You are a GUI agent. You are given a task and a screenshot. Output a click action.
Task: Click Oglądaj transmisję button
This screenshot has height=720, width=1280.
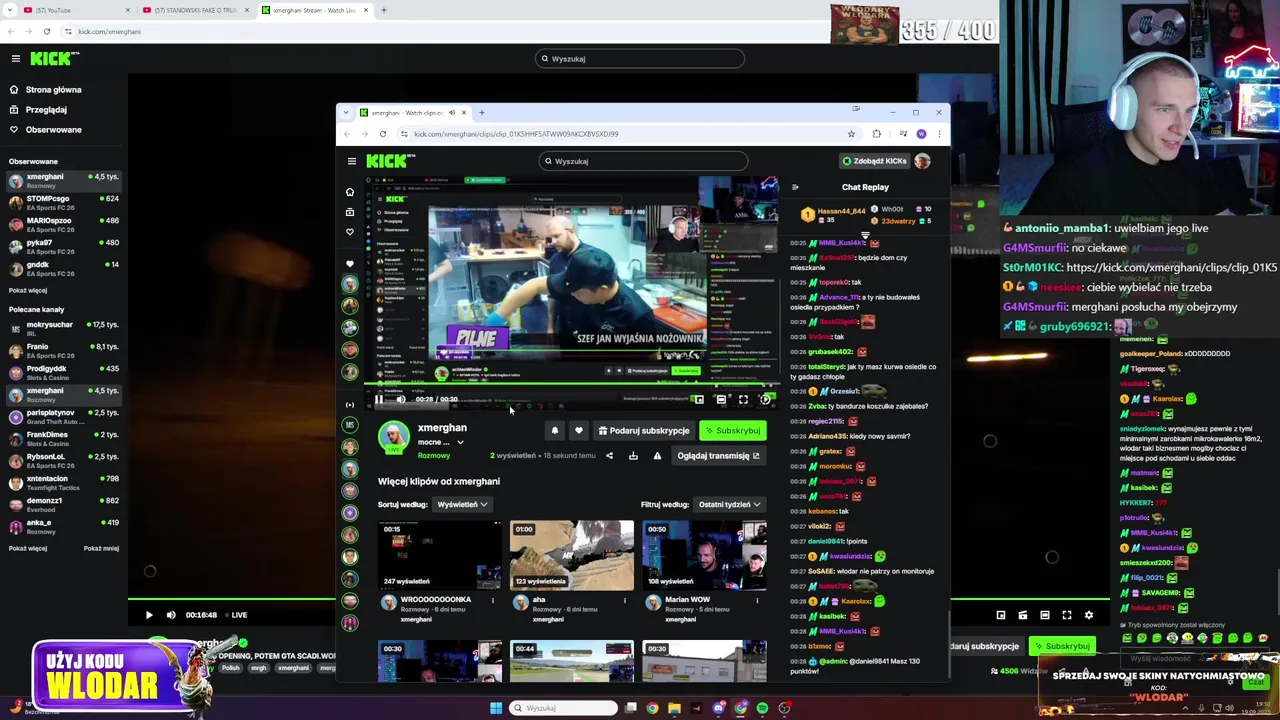718,456
